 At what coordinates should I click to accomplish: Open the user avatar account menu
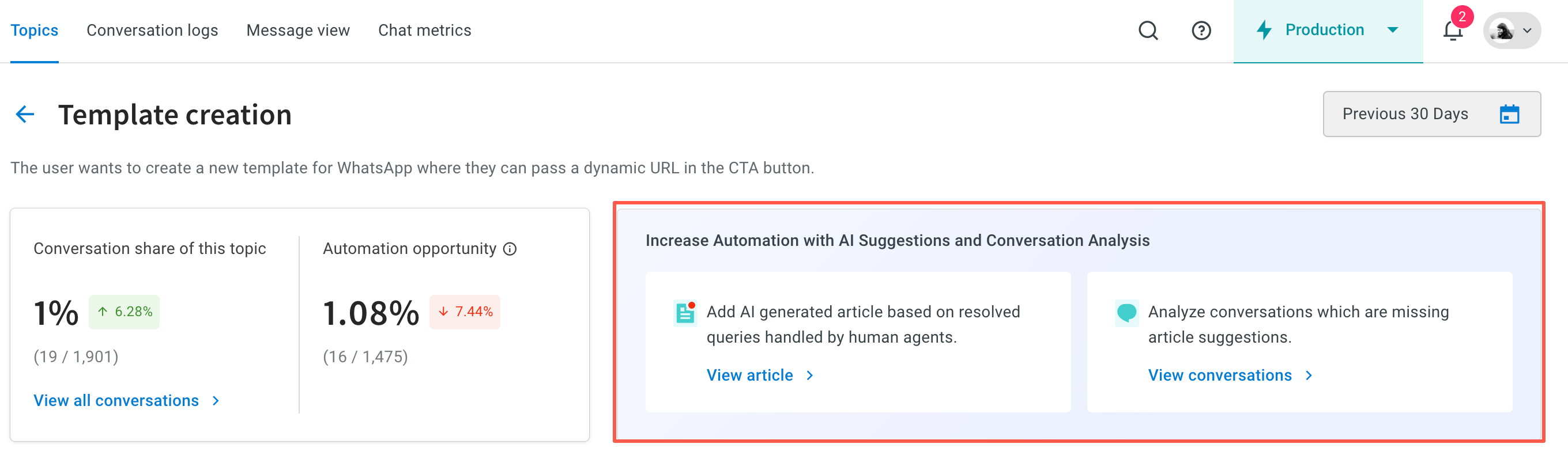click(1512, 31)
